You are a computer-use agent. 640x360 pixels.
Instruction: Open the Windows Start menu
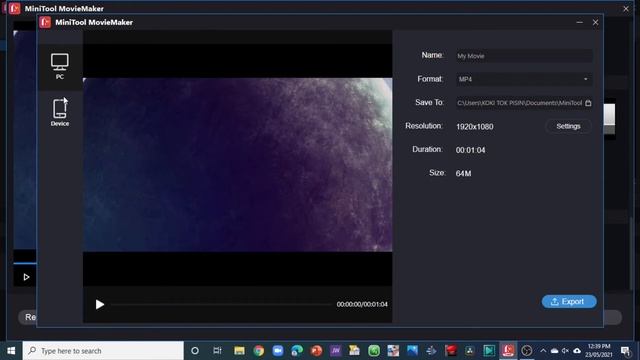(11, 351)
